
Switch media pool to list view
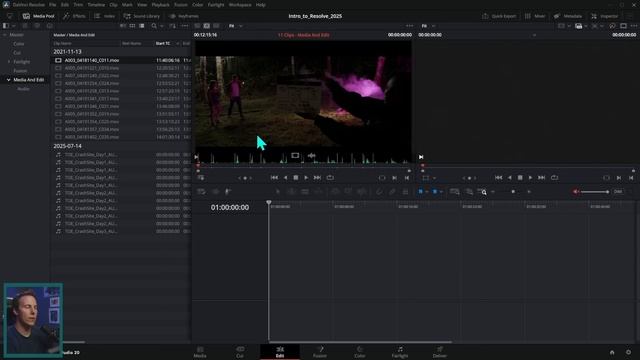pyautogui.click(x=142, y=26)
